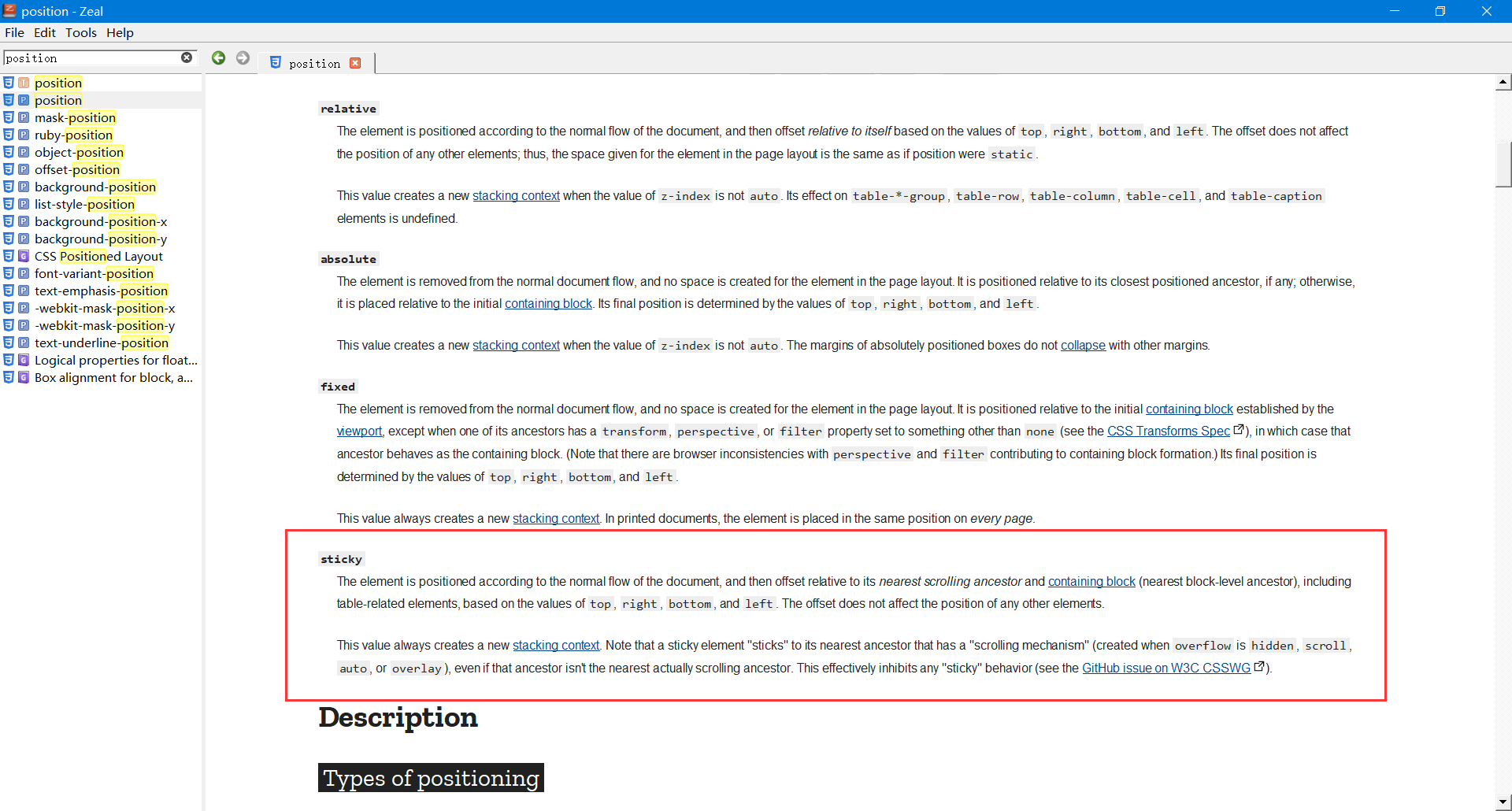This screenshot has height=811, width=1512.
Task: Go back with the green back arrow
Action: tap(219, 58)
